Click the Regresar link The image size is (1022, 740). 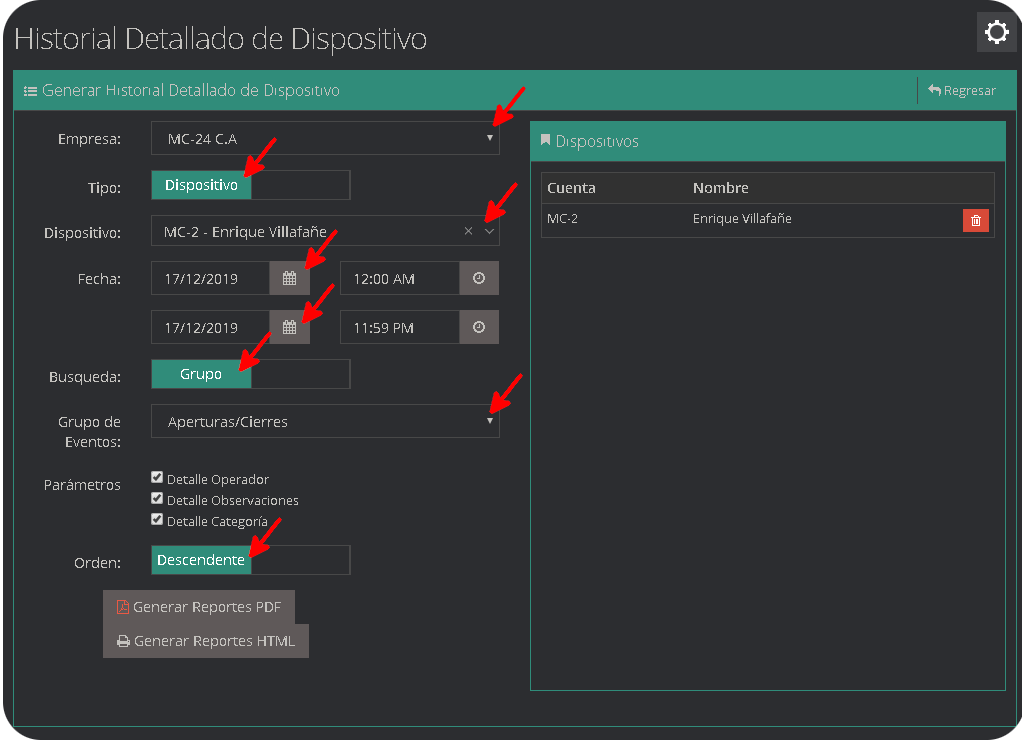coord(962,90)
